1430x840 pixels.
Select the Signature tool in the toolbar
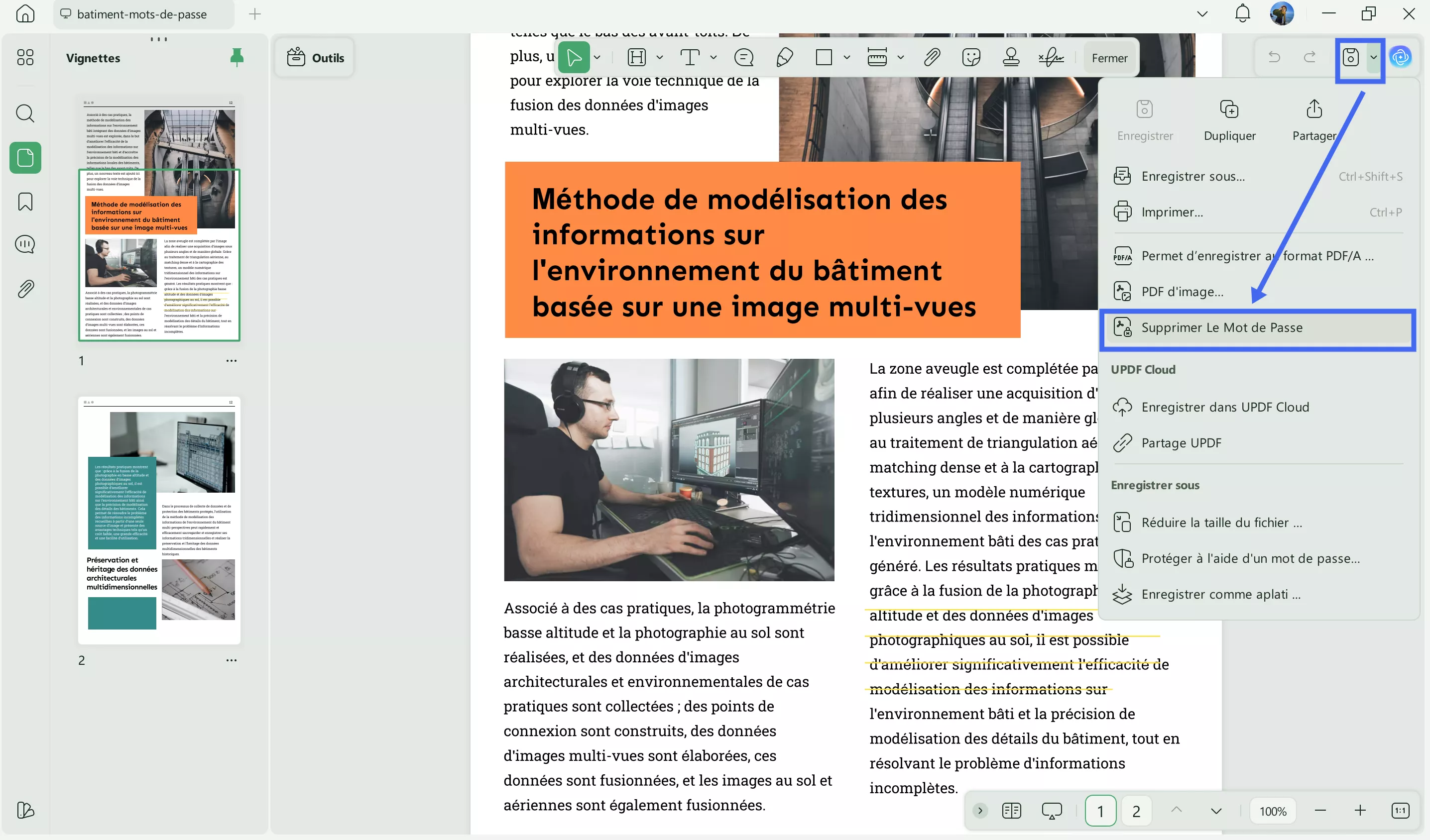pos(1052,57)
